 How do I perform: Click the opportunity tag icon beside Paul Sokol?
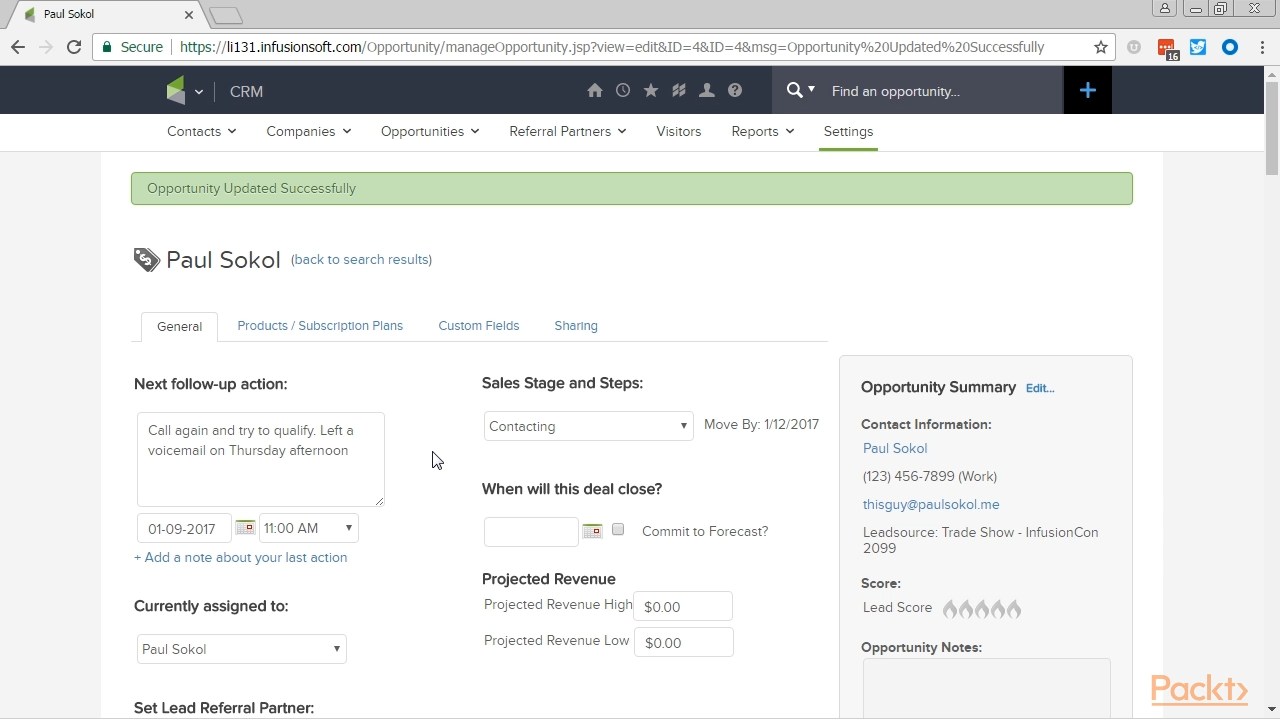click(147, 260)
